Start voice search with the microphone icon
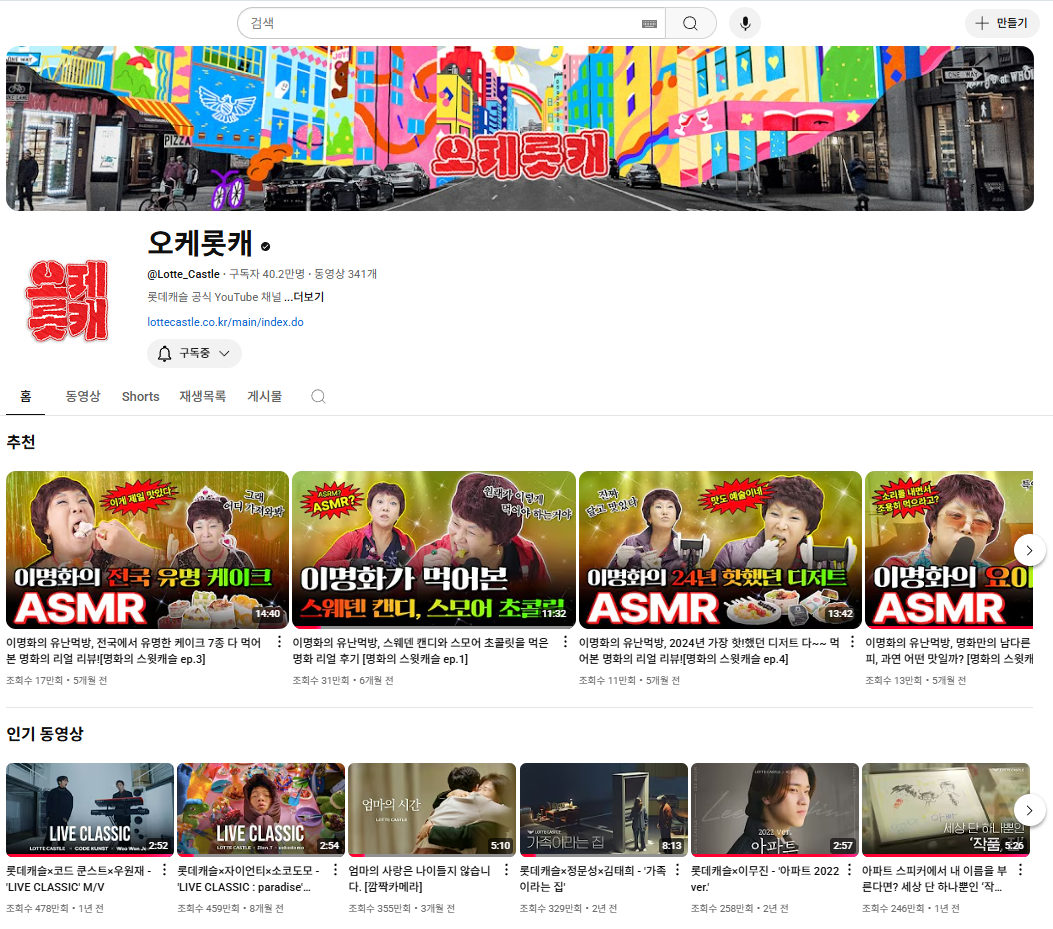 click(x=745, y=24)
